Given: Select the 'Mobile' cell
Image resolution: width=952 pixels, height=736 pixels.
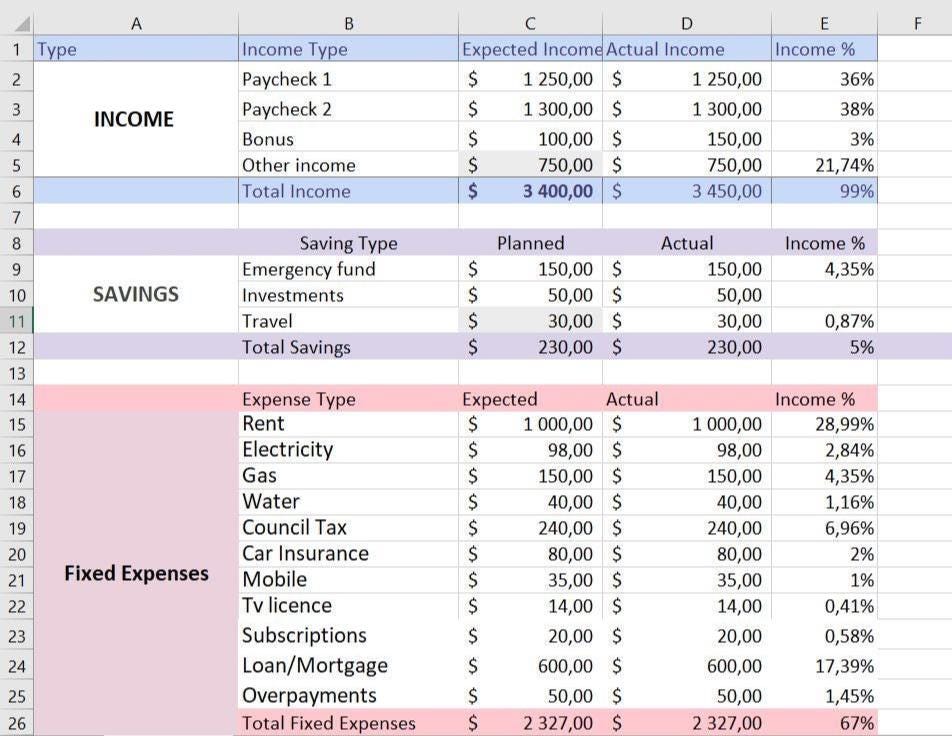Looking at the screenshot, I should pyautogui.click(x=348, y=580).
